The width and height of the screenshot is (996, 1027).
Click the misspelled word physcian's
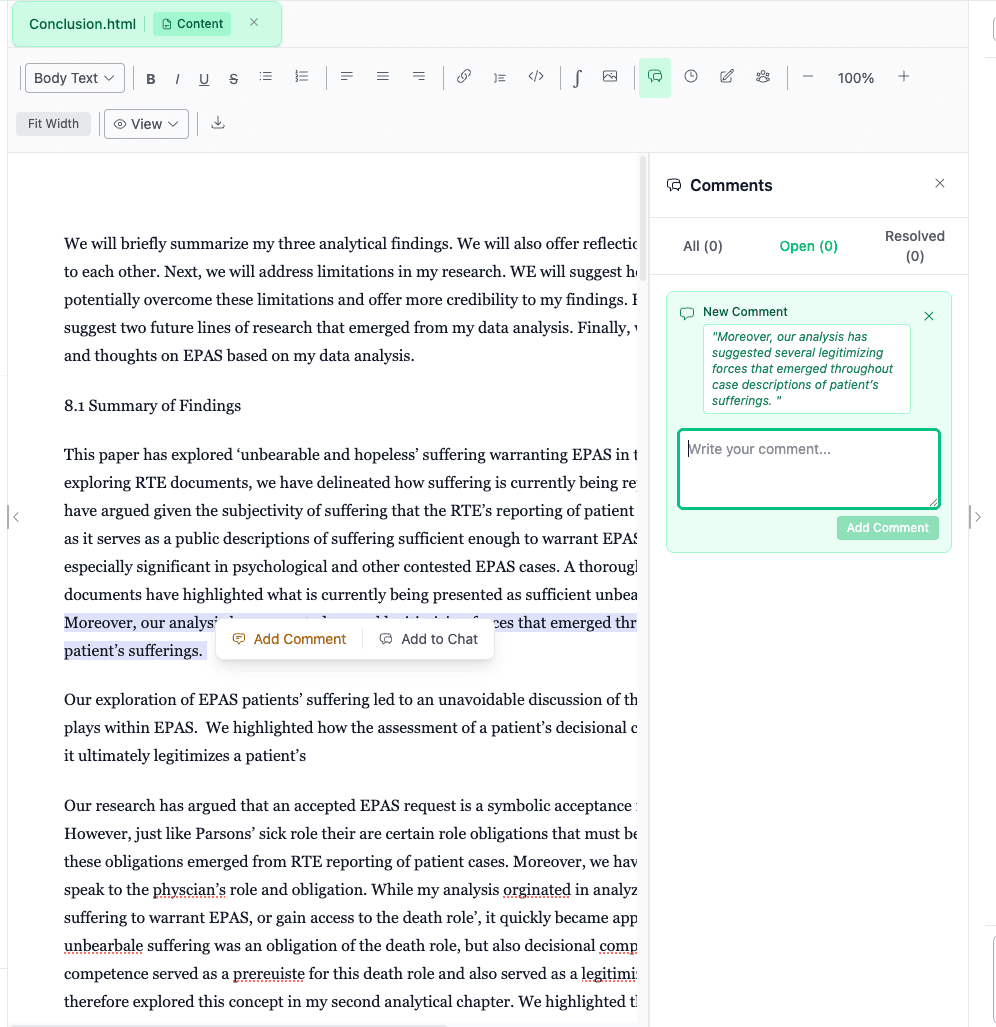point(189,890)
